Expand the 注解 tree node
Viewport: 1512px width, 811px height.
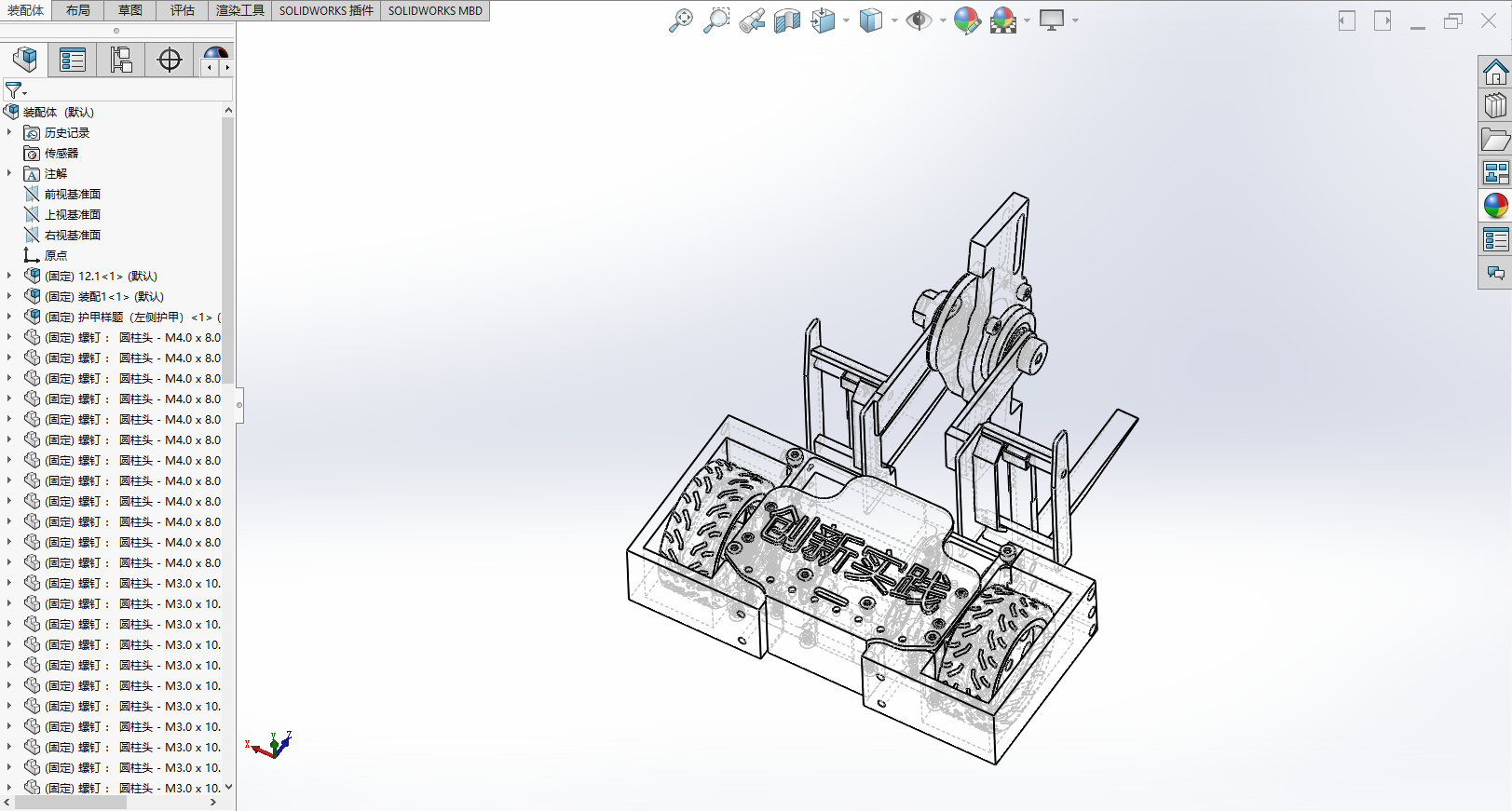click(x=9, y=173)
